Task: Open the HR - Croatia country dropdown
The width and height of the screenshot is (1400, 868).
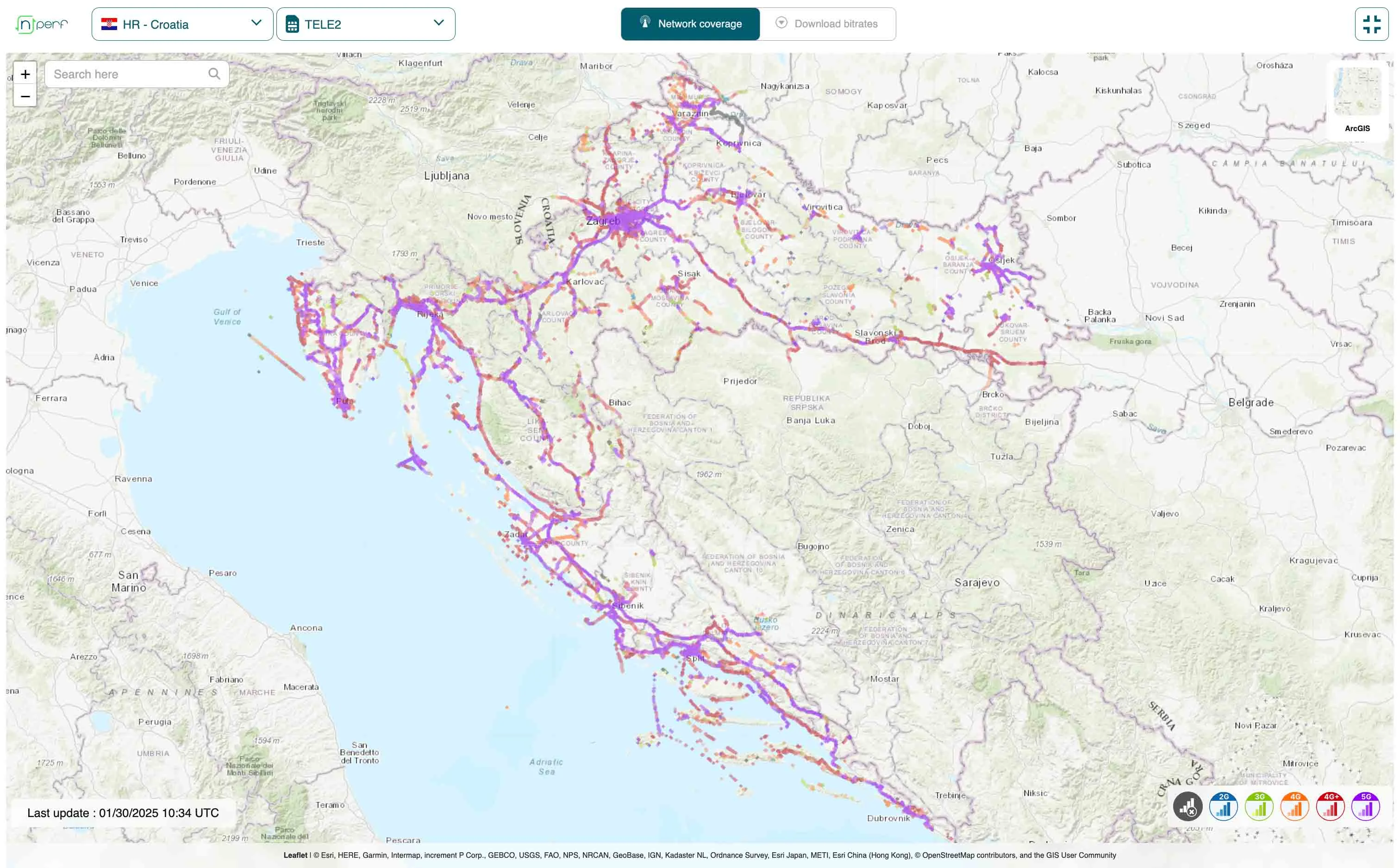Action: [x=182, y=24]
